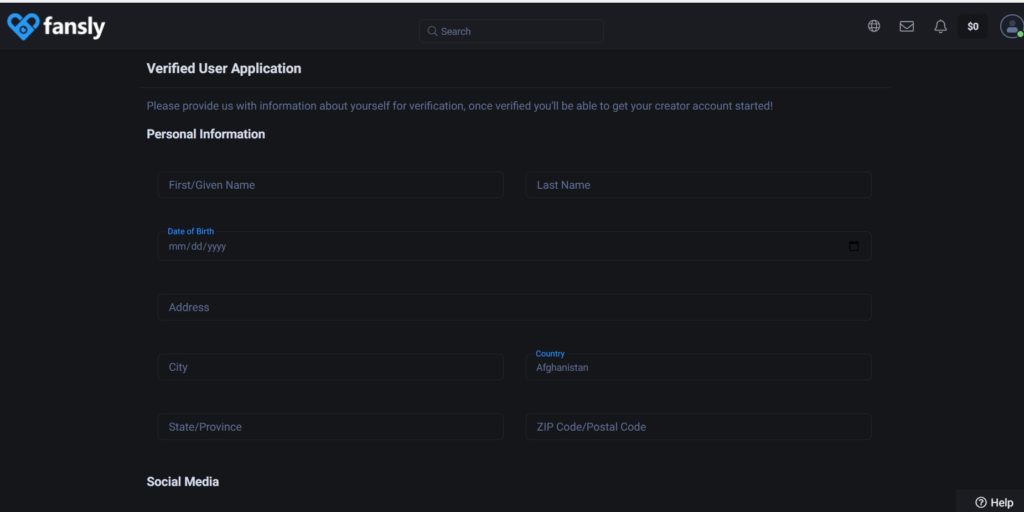Click the Help button
Image resolution: width=1024 pixels, height=512 pixels.
(993, 502)
